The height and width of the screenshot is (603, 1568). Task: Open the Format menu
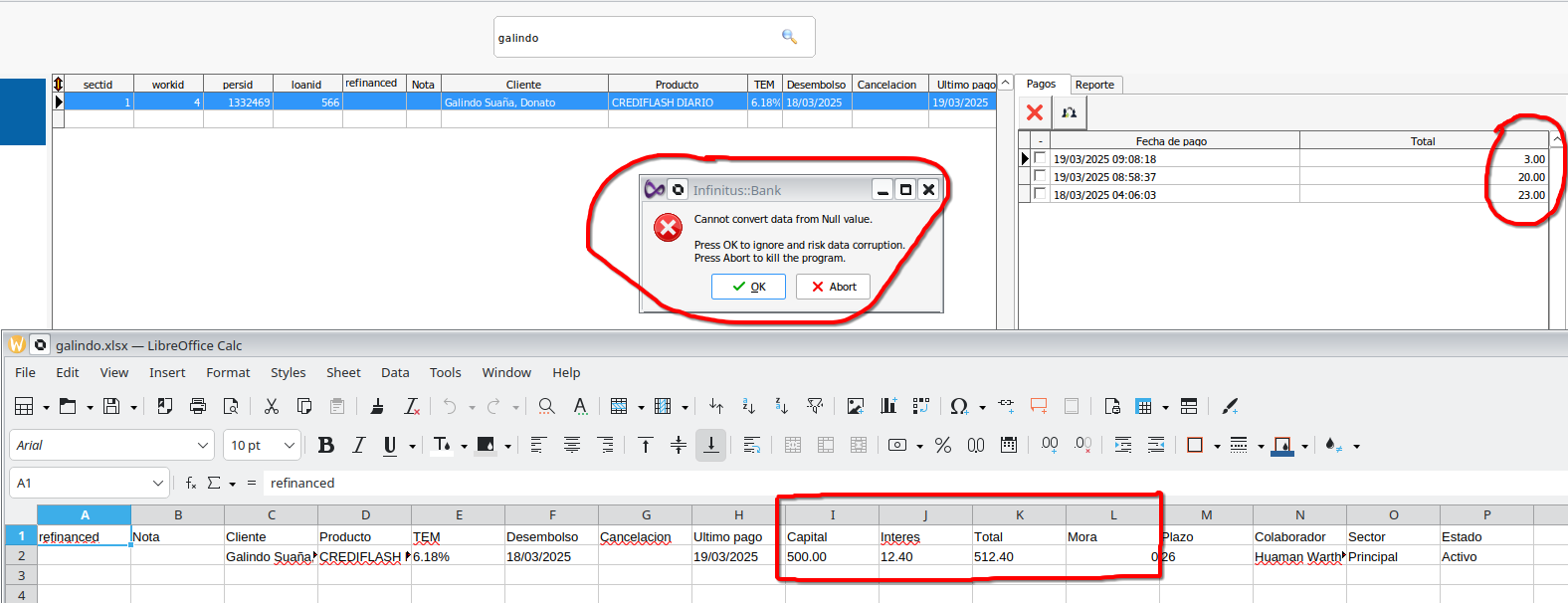click(x=228, y=373)
